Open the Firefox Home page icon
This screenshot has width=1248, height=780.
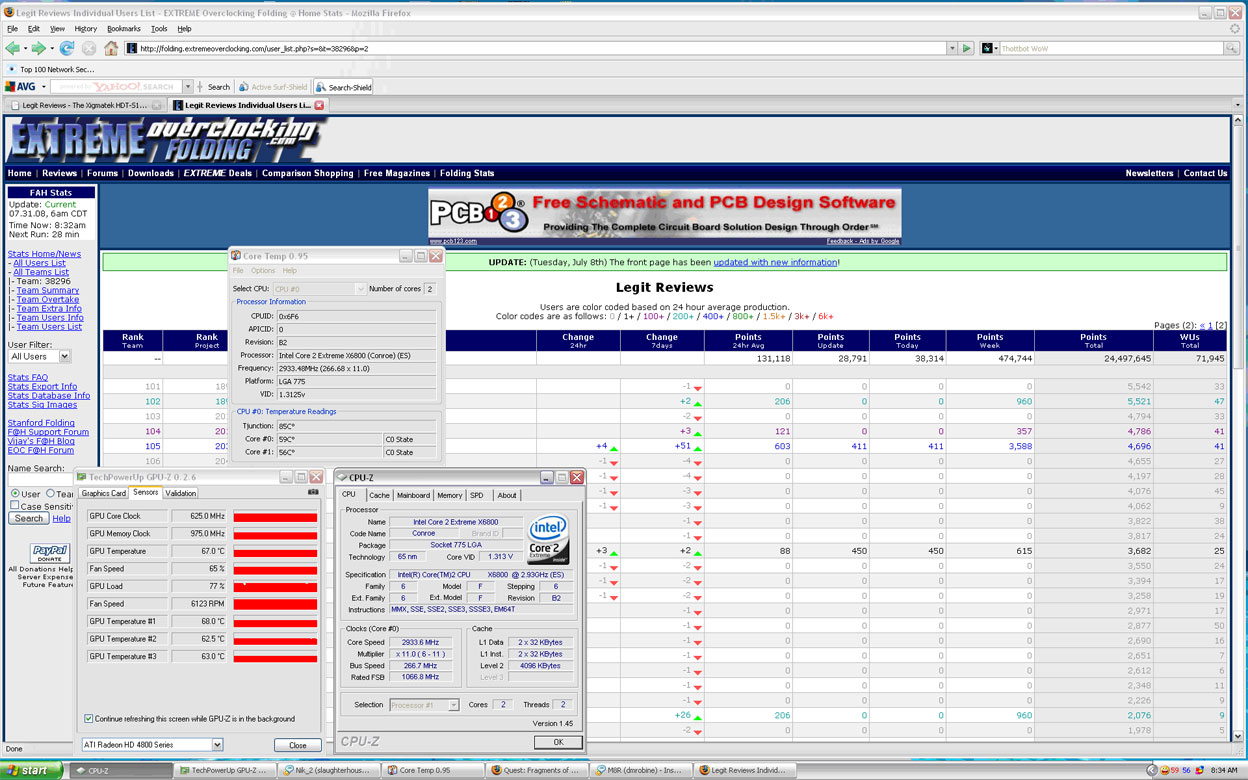111,48
